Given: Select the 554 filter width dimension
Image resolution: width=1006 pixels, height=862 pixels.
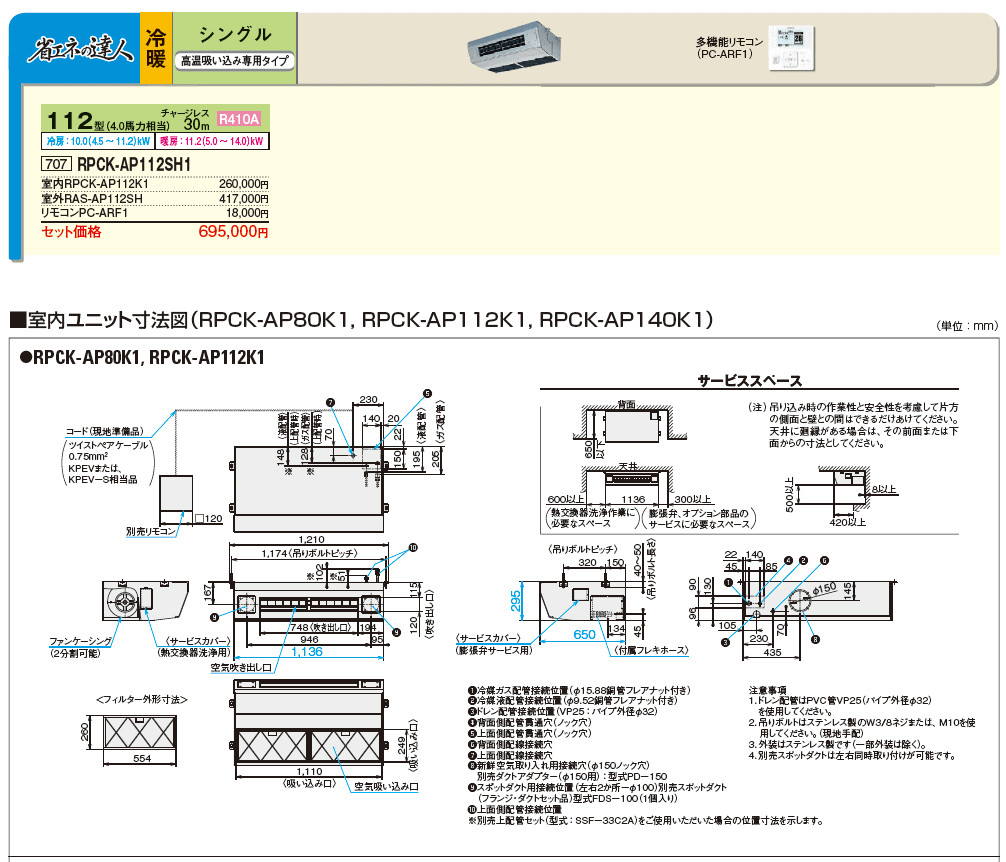Looking at the screenshot, I should 142,758.
